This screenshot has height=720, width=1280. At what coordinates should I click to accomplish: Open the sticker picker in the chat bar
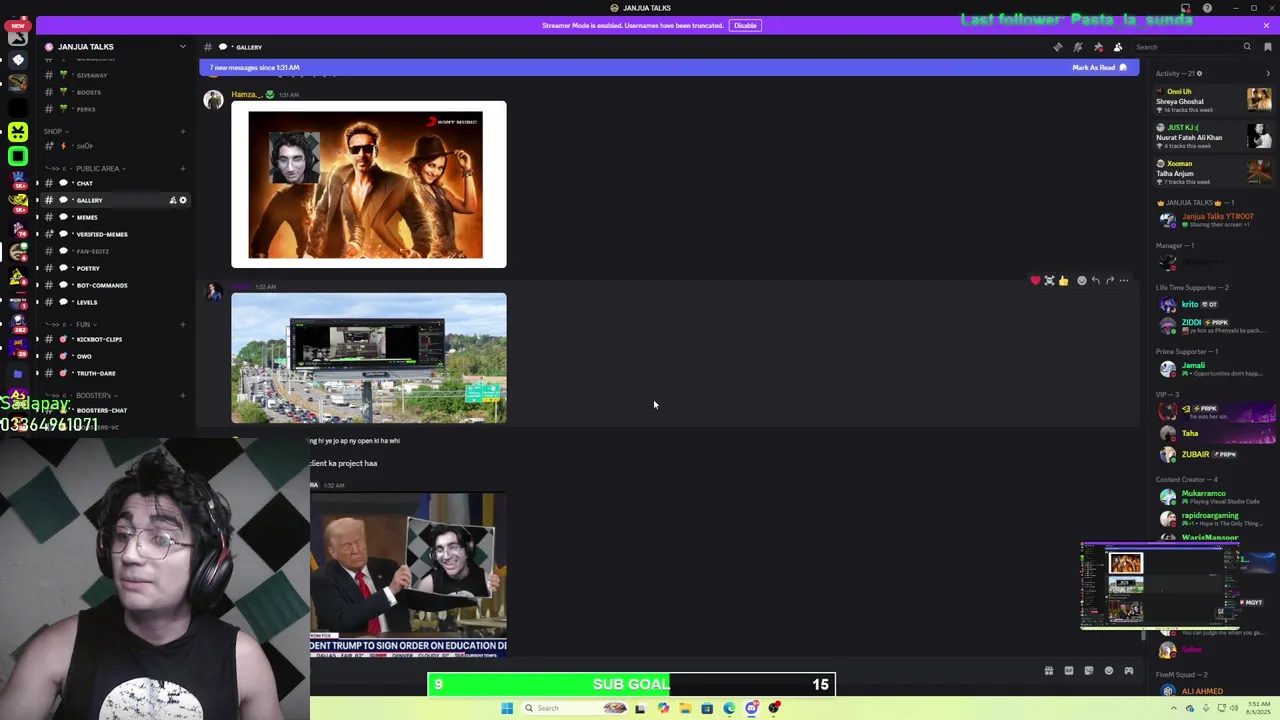(x=1089, y=671)
